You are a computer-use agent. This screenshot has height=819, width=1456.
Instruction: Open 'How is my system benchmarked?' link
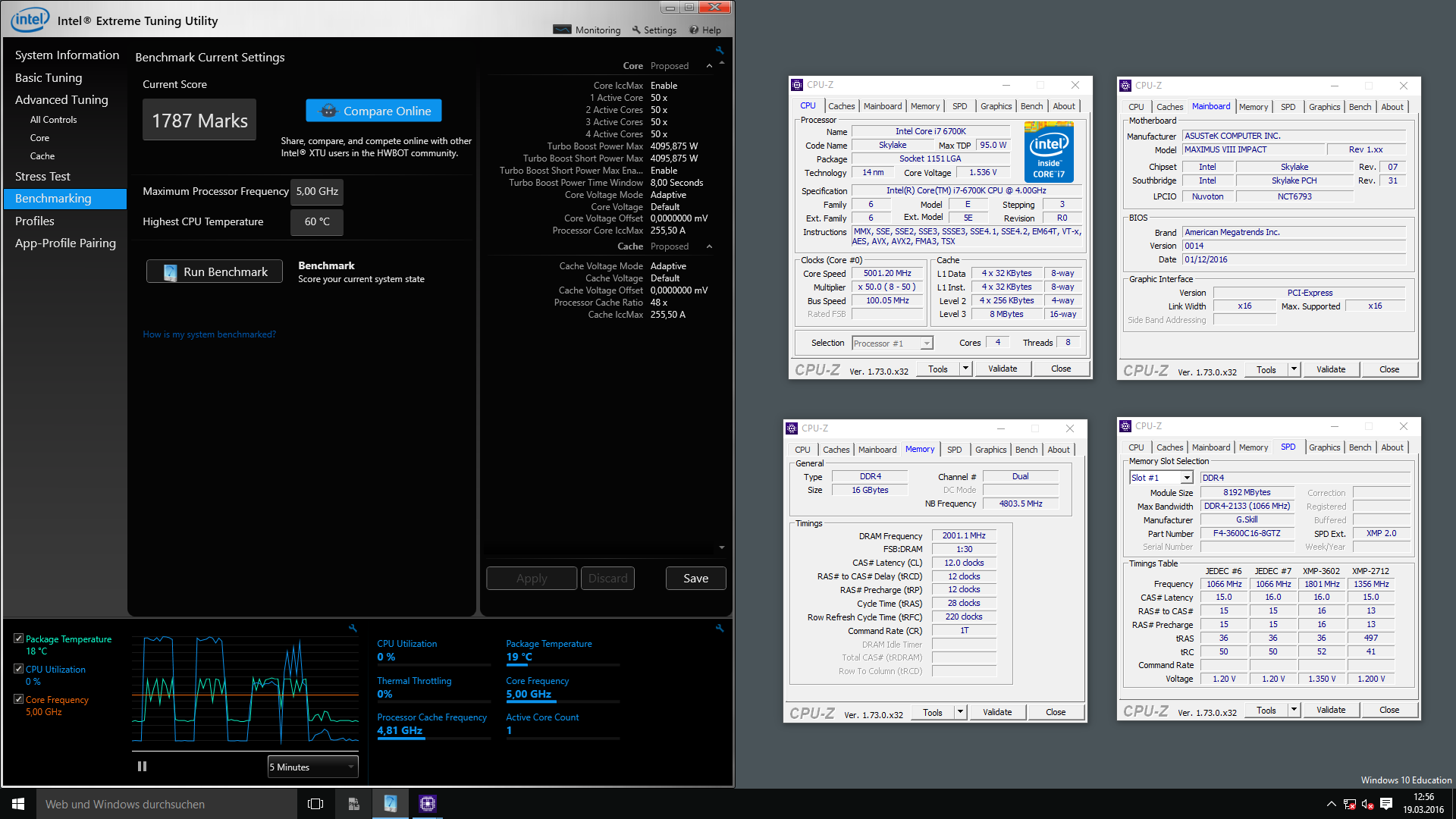click(209, 334)
